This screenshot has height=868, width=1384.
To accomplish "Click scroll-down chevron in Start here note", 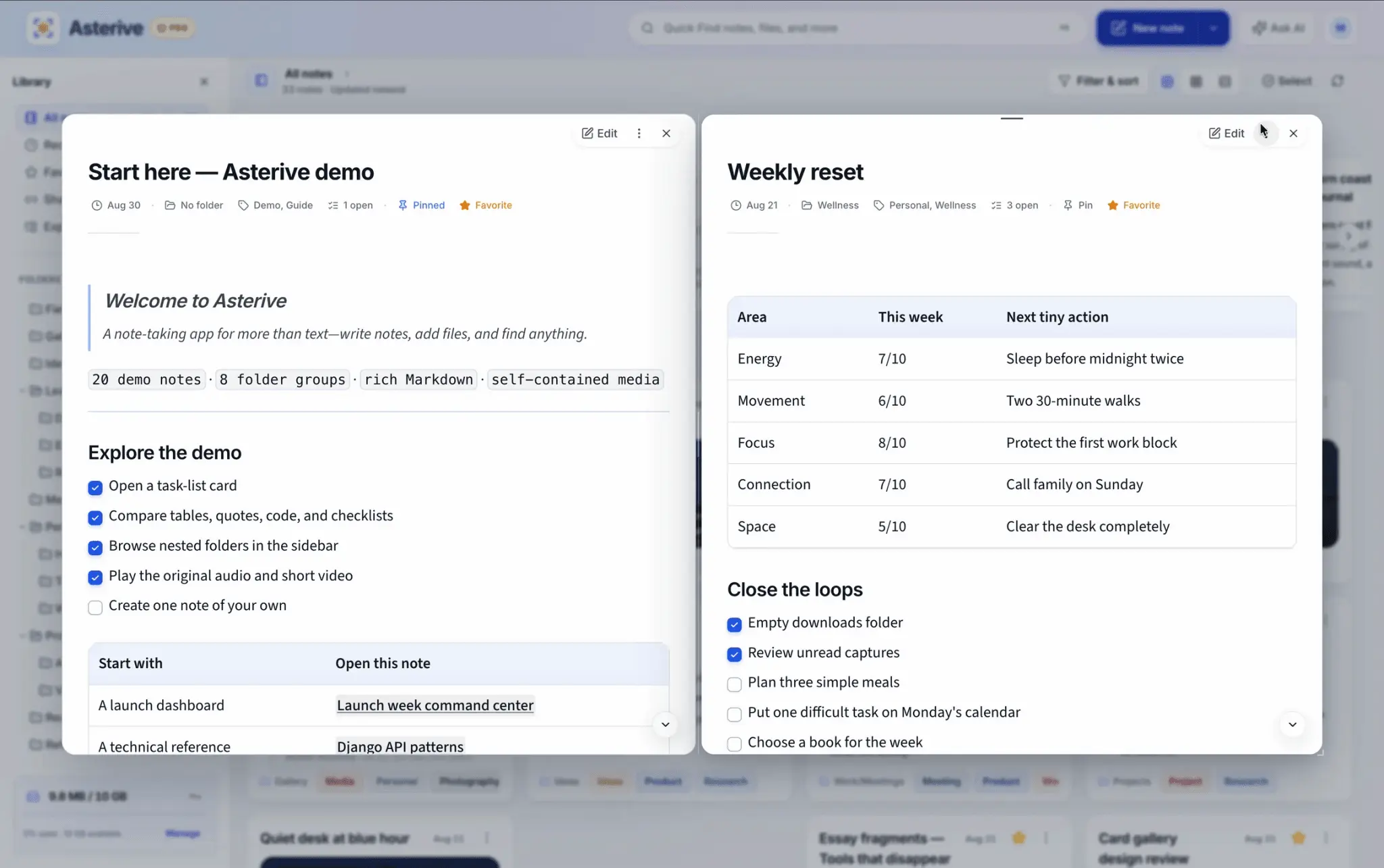I will pos(665,724).
